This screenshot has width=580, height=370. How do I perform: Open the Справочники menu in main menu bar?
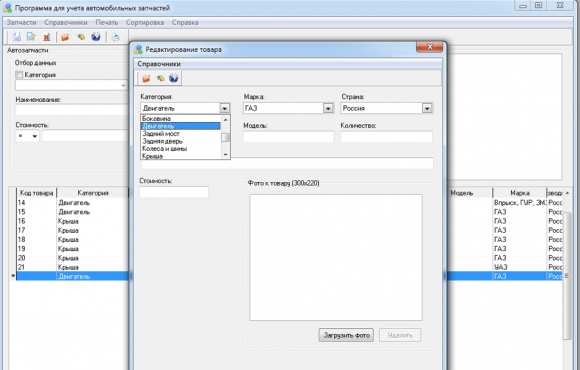(x=66, y=22)
